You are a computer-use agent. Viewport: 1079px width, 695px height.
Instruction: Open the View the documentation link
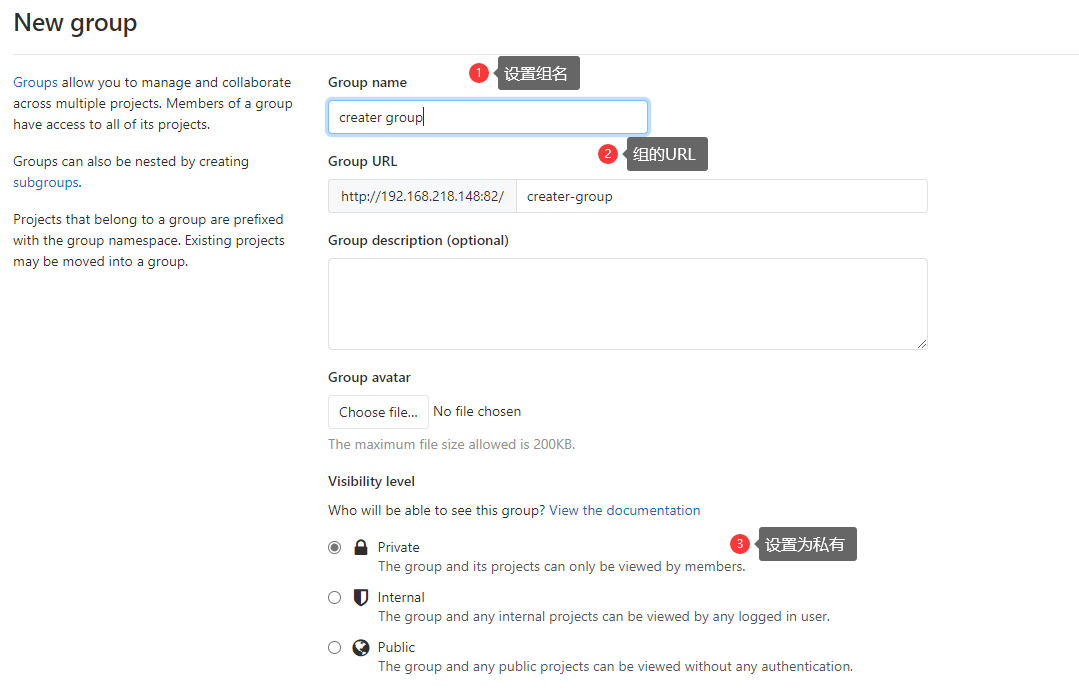pos(624,510)
